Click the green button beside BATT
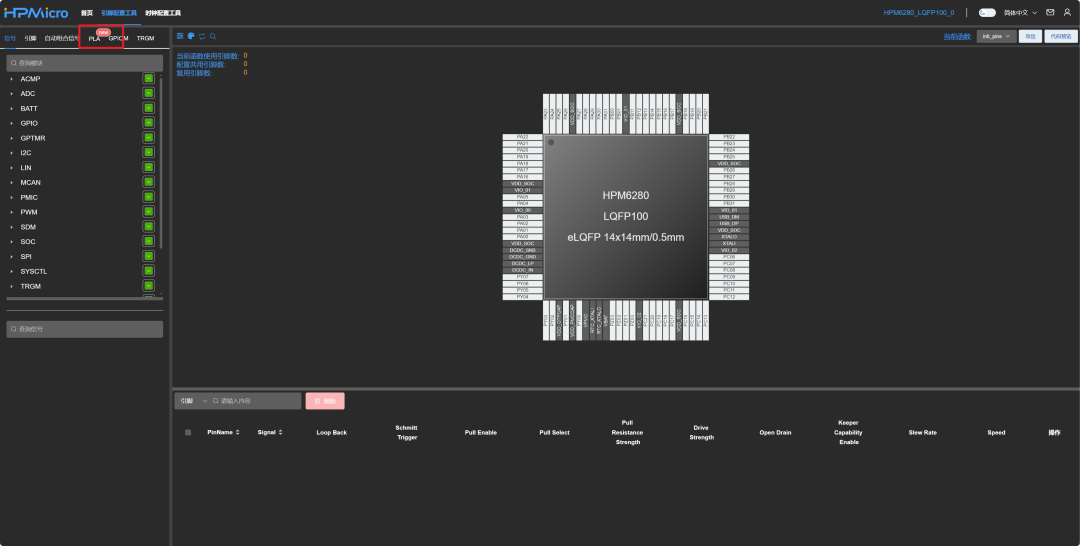The width and height of the screenshot is (1080, 546). 148,108
